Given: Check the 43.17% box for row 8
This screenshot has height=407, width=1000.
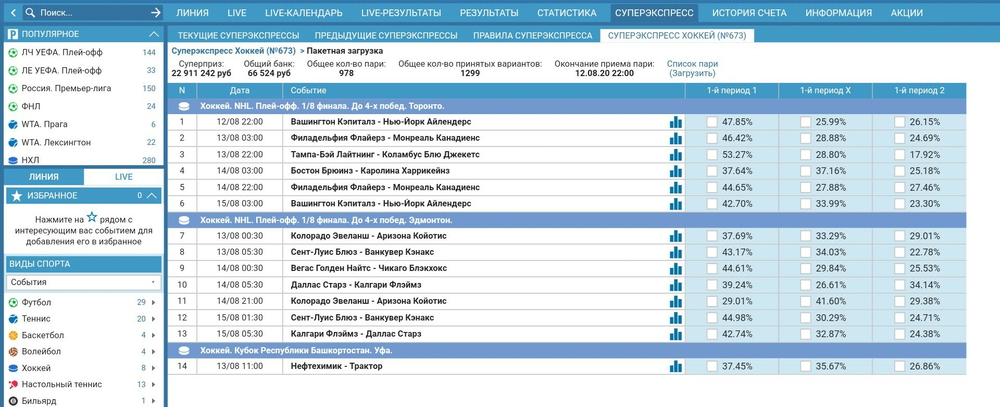Looking at the screenshot, I should (712, 253).
